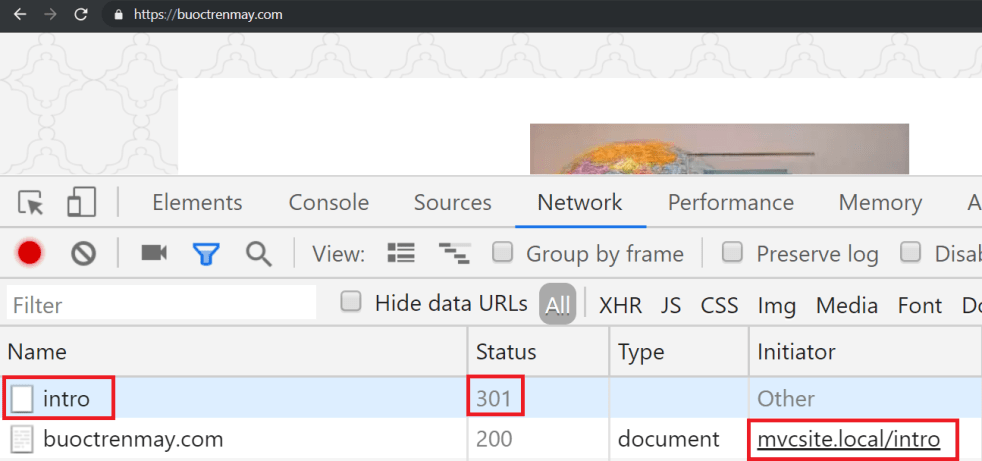Toggle the filter funnel icon
The height and width of the screenshot is (461, 982).
(206, 253)
